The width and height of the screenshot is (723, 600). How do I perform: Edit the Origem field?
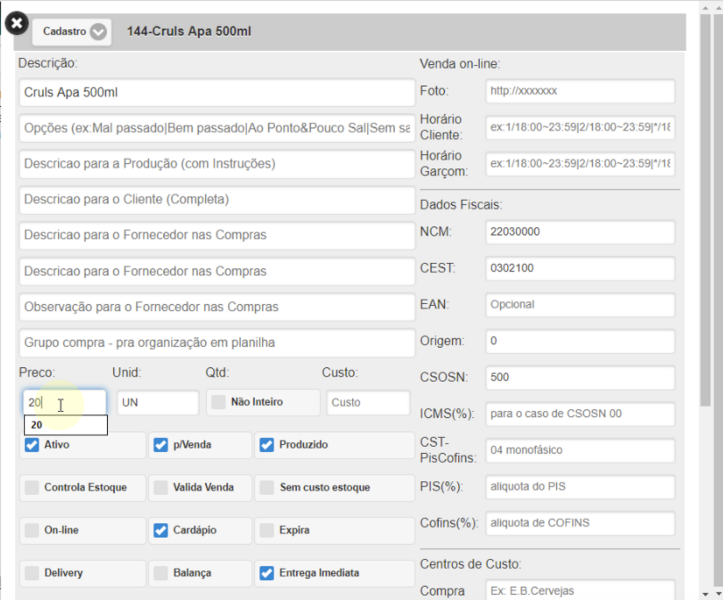click(580, 341)
